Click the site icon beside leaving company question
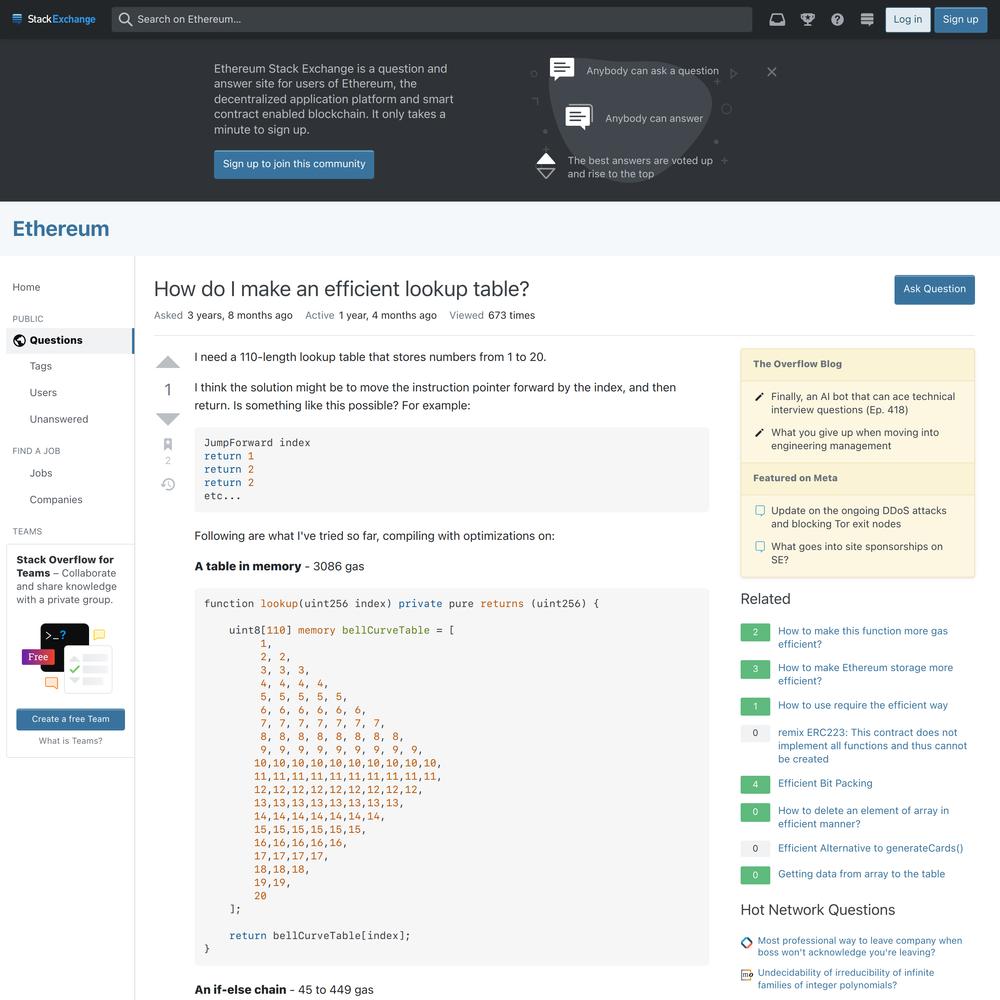The width and height of the screenshot is (1000, 1000). click(746, 942)
